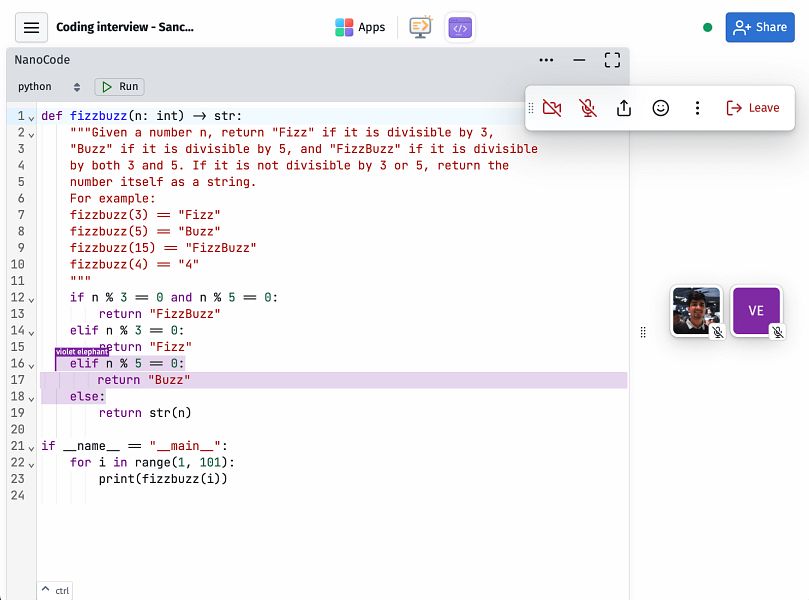Expand the ctrl shortcuts panel
The image size is (809, 600).
click(x=55, y=590)
